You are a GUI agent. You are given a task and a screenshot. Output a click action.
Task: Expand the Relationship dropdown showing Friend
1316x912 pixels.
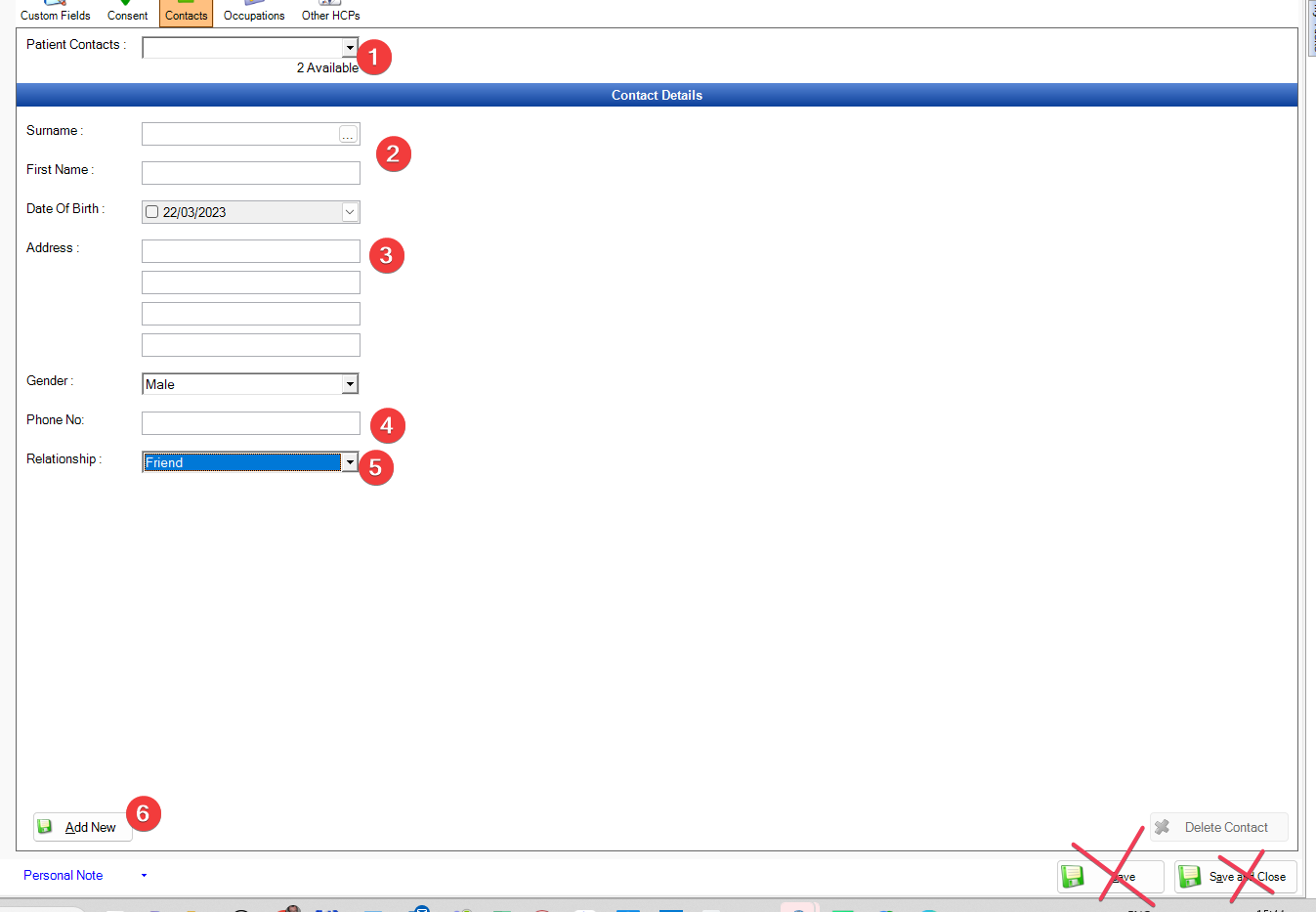tap(349, 462)
